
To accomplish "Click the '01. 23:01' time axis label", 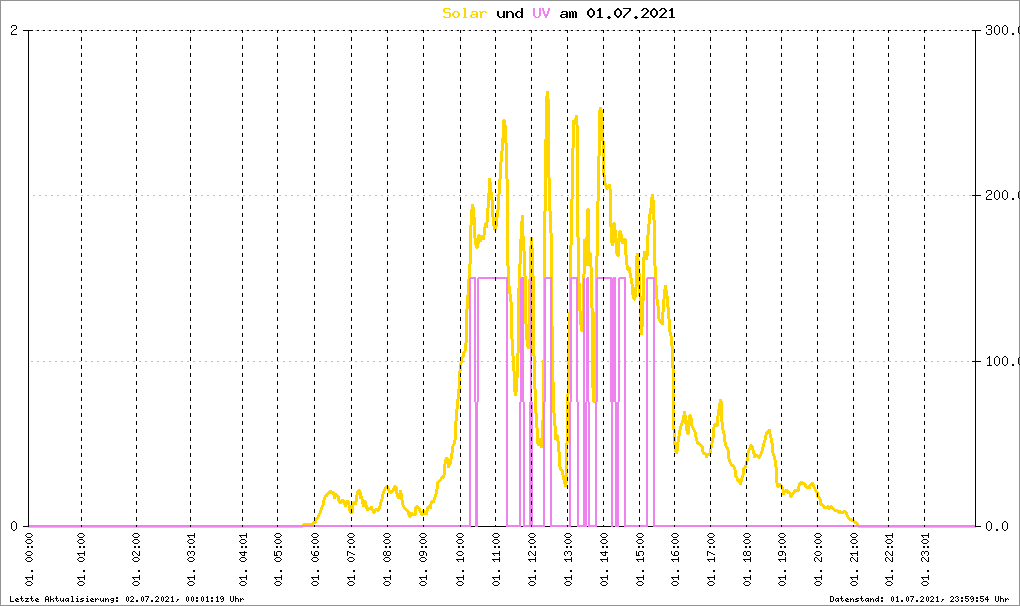I will pos(925,560).
